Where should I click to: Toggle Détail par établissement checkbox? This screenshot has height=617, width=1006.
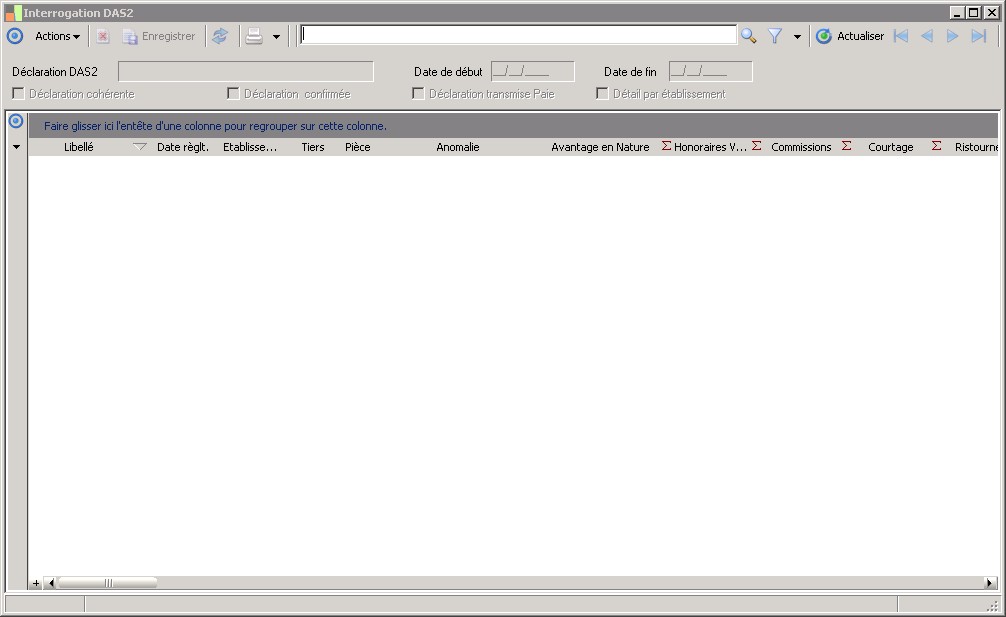[x=602, y=94]
